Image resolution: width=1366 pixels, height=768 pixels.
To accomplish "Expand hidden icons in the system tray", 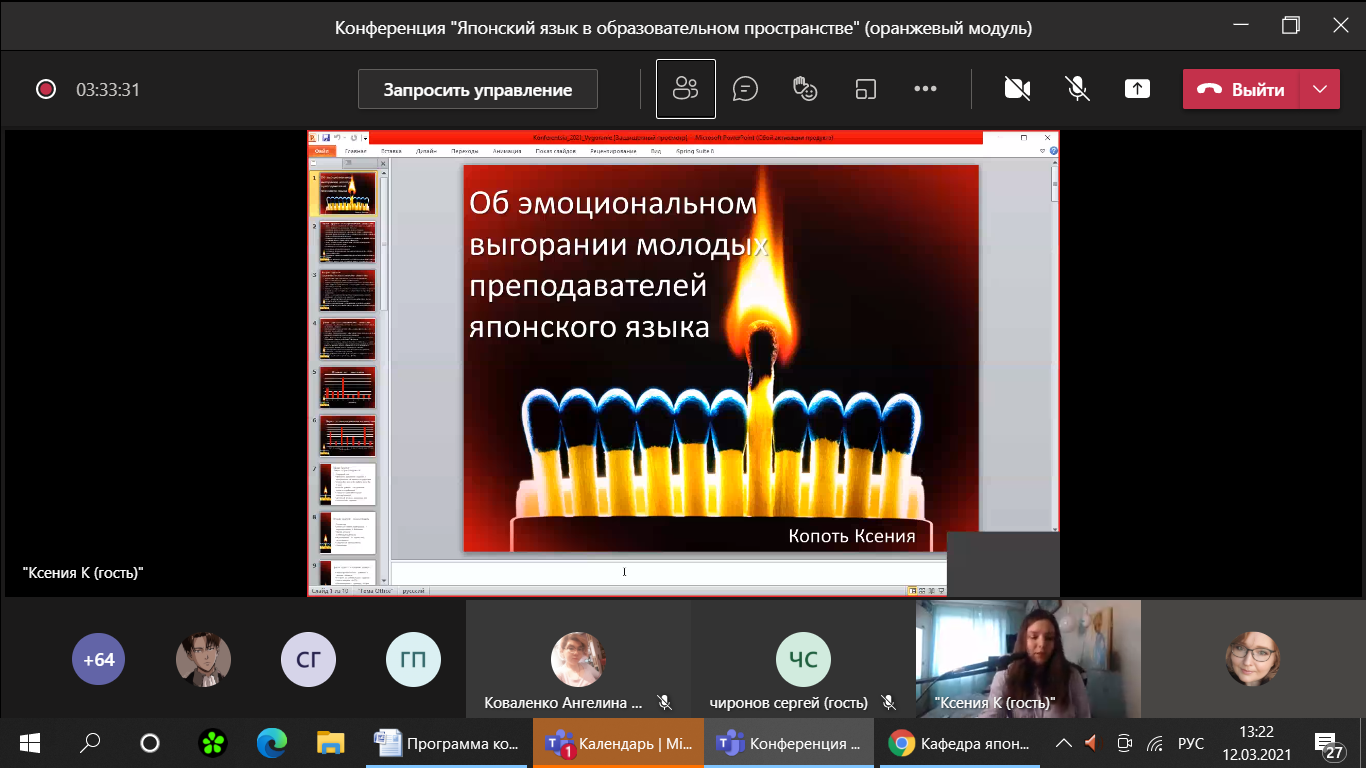I will pyautogui.click(x=1064, y=743).
